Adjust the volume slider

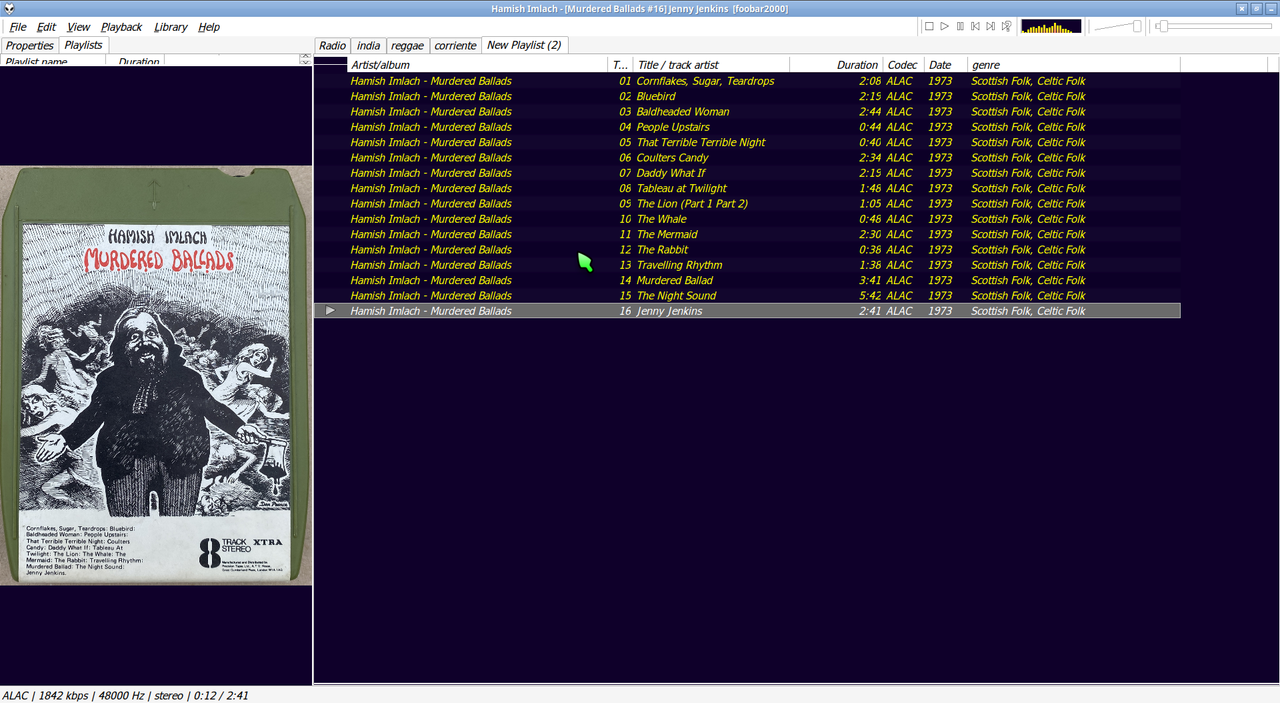(1118, 26)
